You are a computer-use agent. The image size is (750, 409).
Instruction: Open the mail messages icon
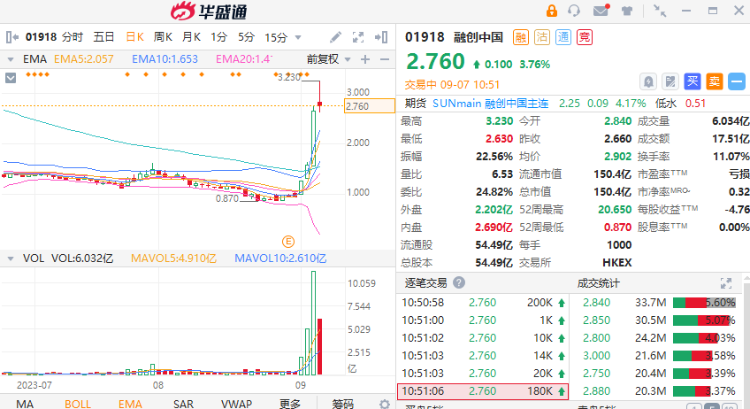601,10
